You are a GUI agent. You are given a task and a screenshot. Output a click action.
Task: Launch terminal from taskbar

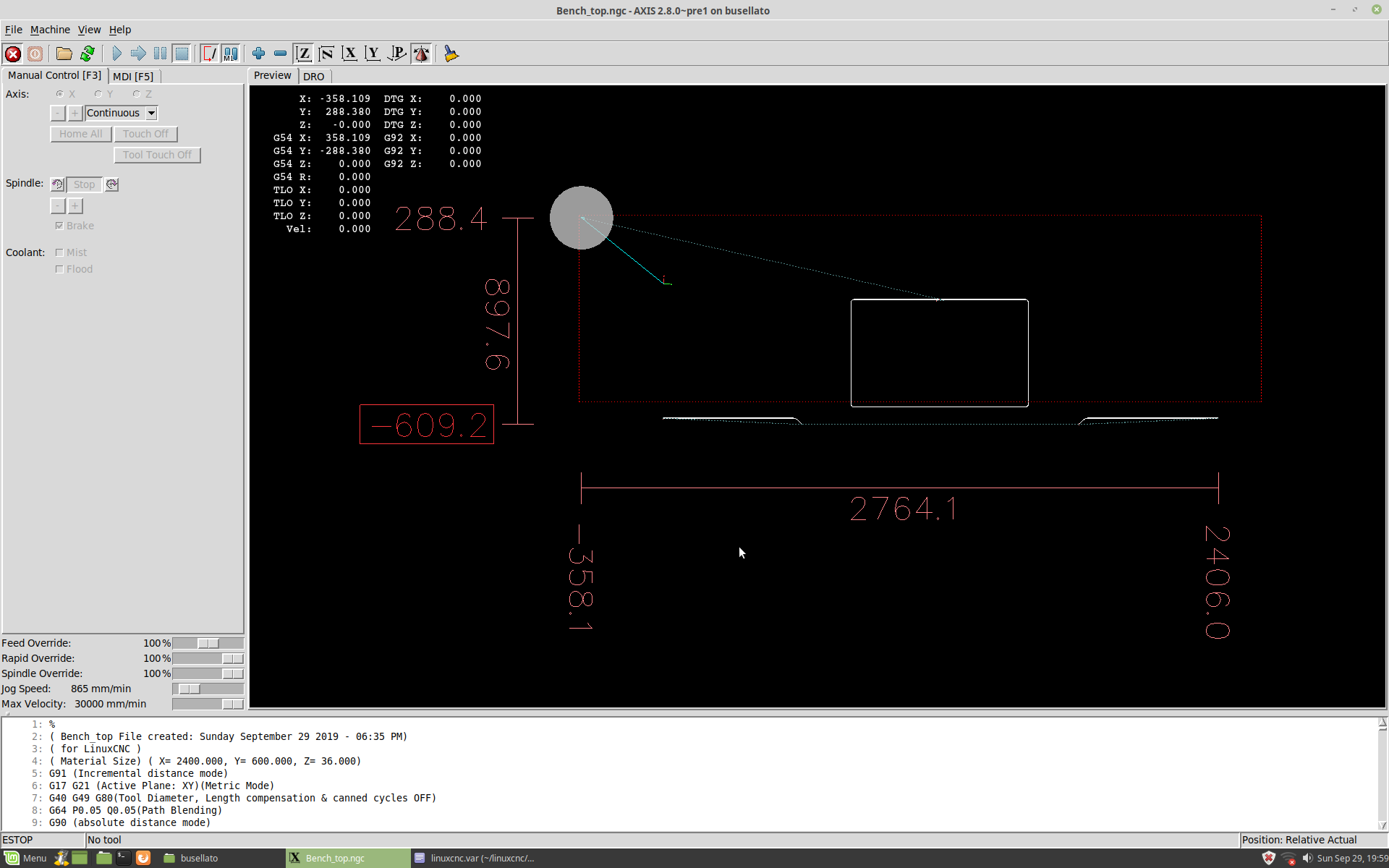point(123,858)
